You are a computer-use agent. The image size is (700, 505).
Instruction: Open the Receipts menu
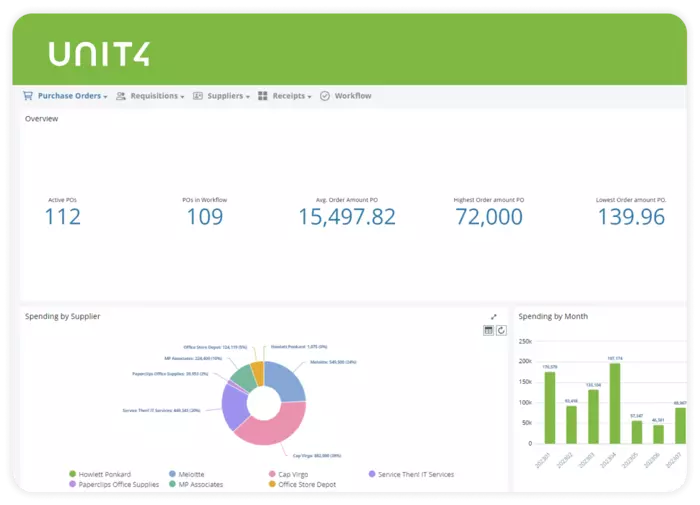(x=288, y=96)
